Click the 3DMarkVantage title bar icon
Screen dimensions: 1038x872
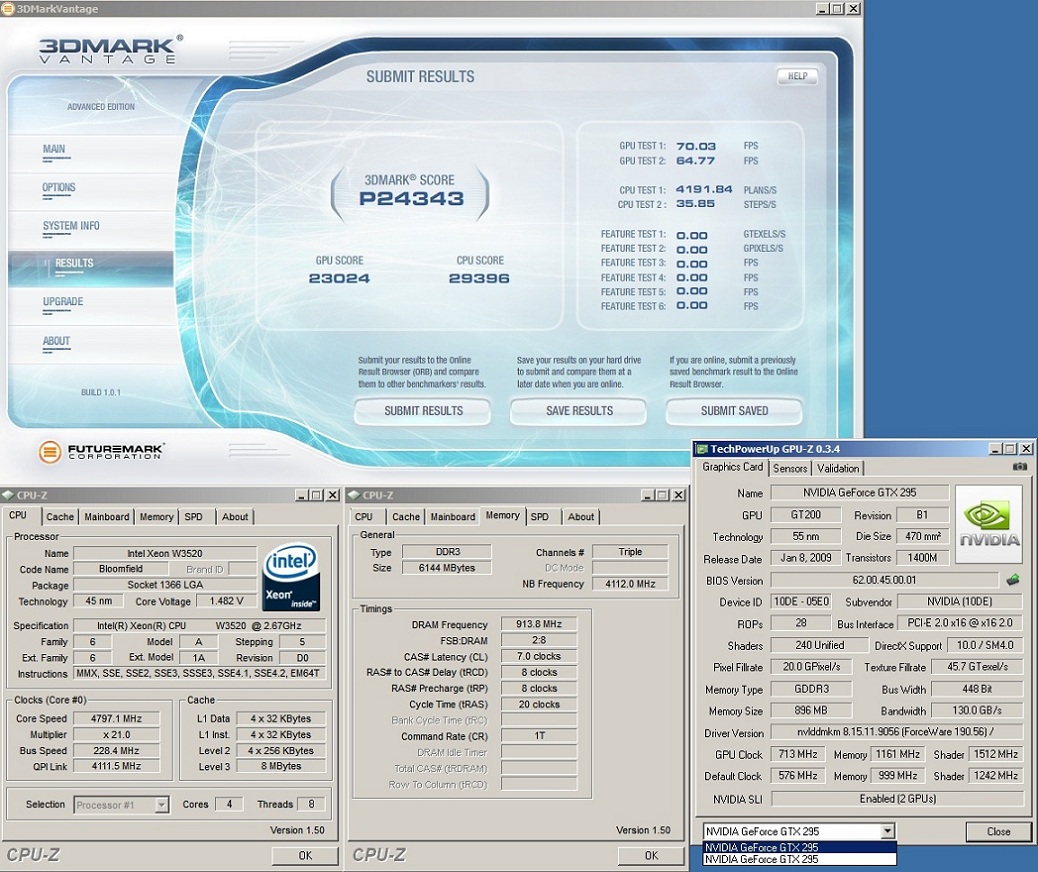[7, 9]
